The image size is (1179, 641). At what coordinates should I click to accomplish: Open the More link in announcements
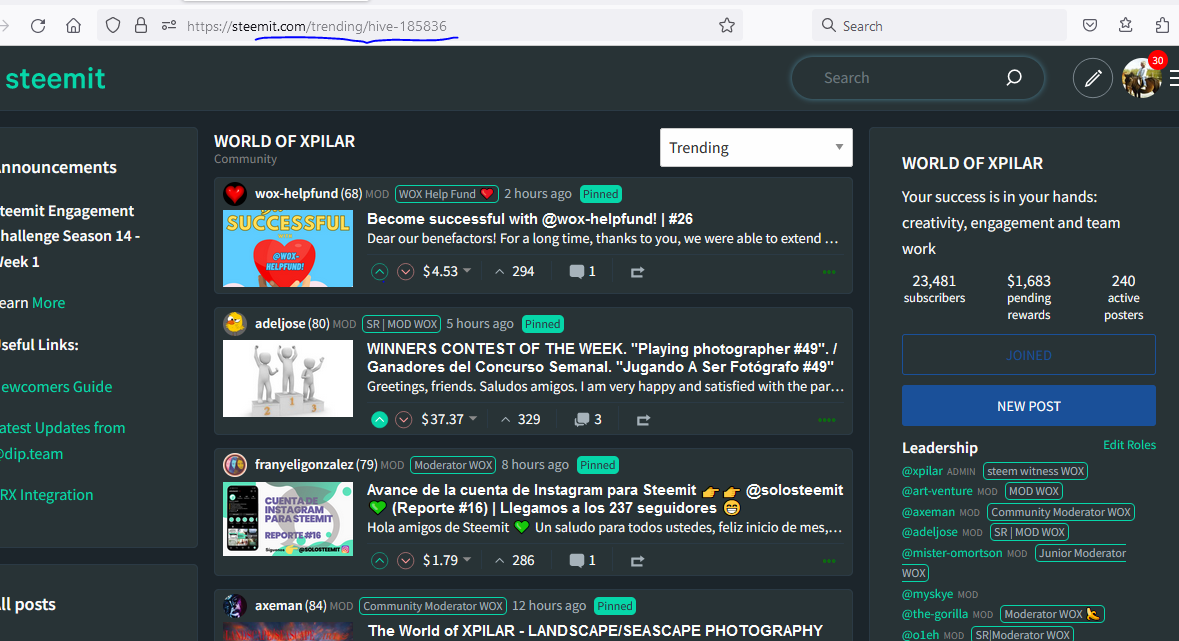click(x=48, y=302)
